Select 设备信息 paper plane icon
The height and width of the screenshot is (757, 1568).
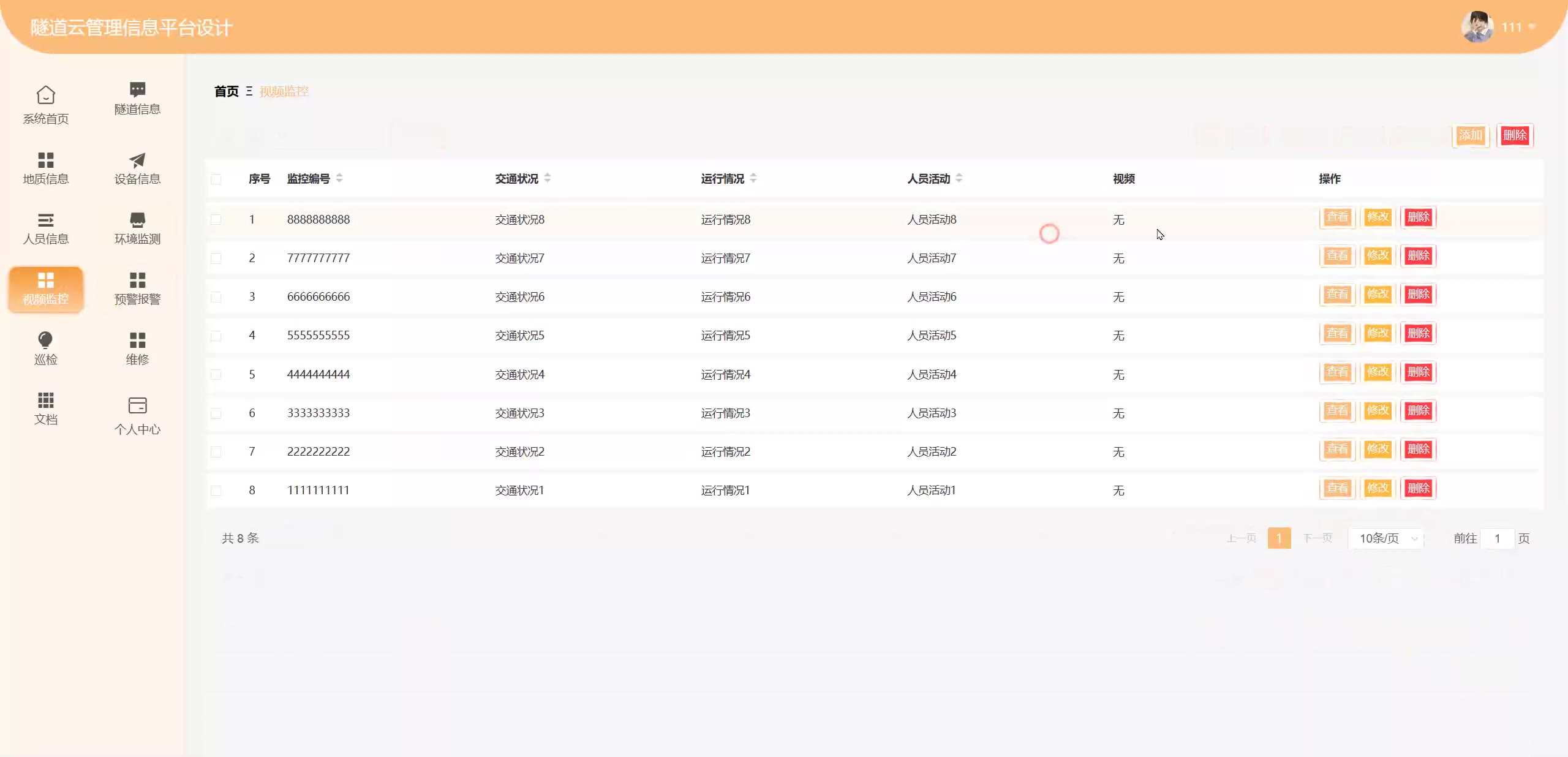[x=137, y=160]
